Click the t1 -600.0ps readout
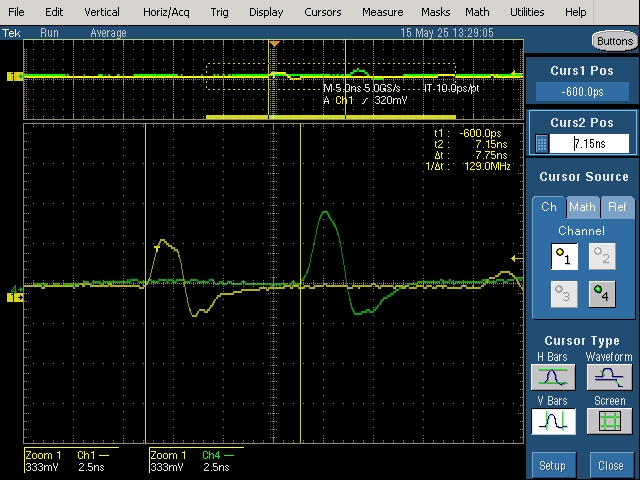This screenshot has height=480, width=640. [x=468, y=133]
